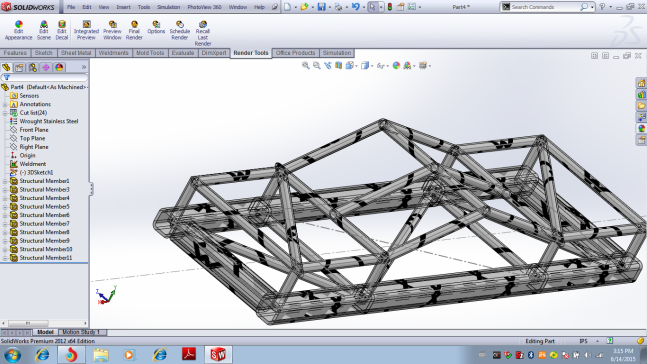Click the Zoom to Fit magnifier icon
This screenshot has height=364, width=647.
coord(306,65)
